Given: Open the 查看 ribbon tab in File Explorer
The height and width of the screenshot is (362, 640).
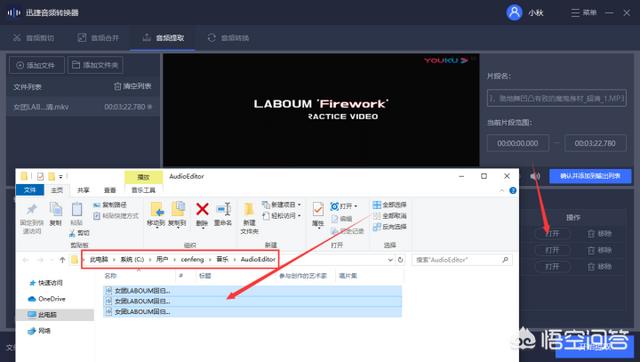Looking at the screenshot, I should point(110,190).
